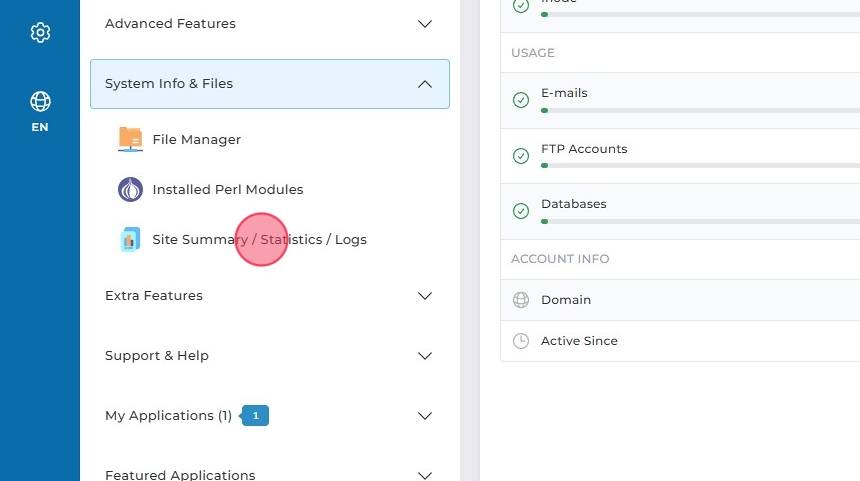The width and height of the screenshot is (860, 481).
Task: Click the E-mails green check icon
Action: [520, 100]
